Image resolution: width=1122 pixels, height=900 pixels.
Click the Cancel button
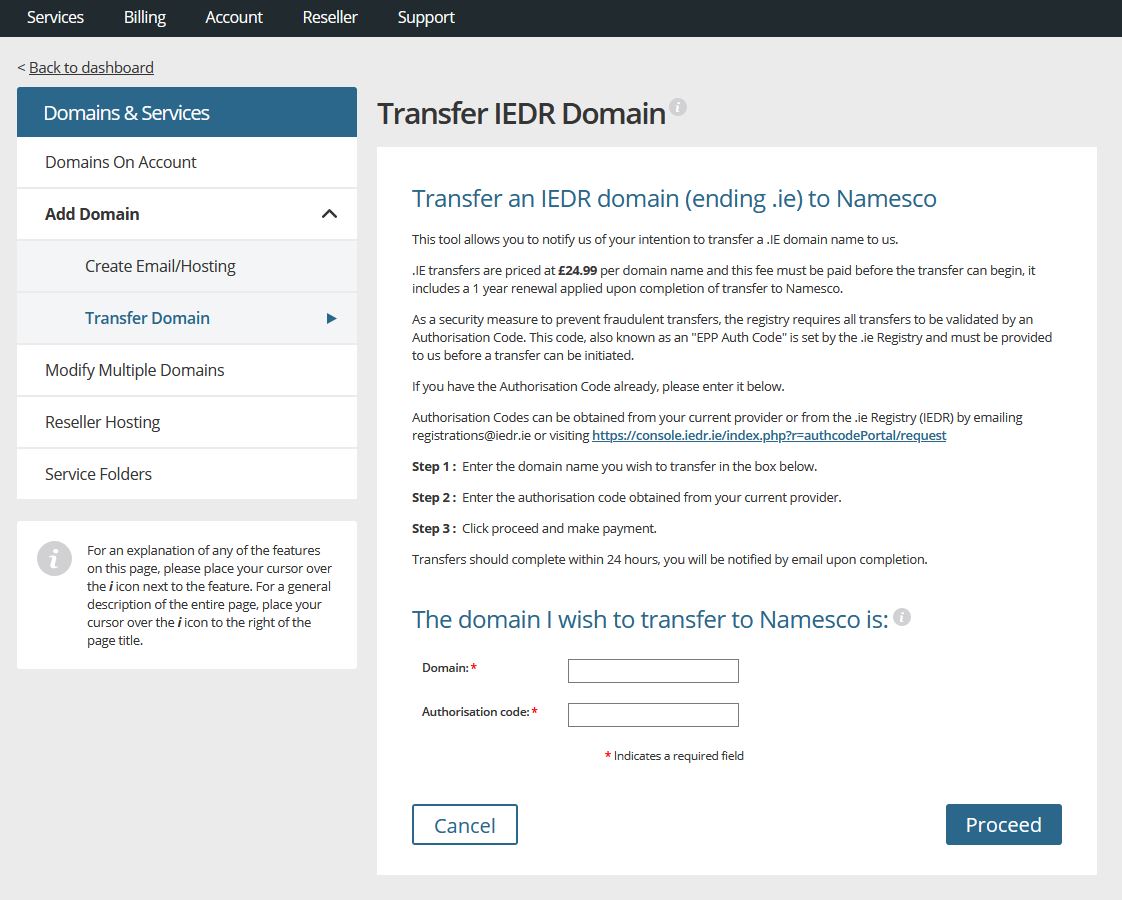click(x=464, y=824)
